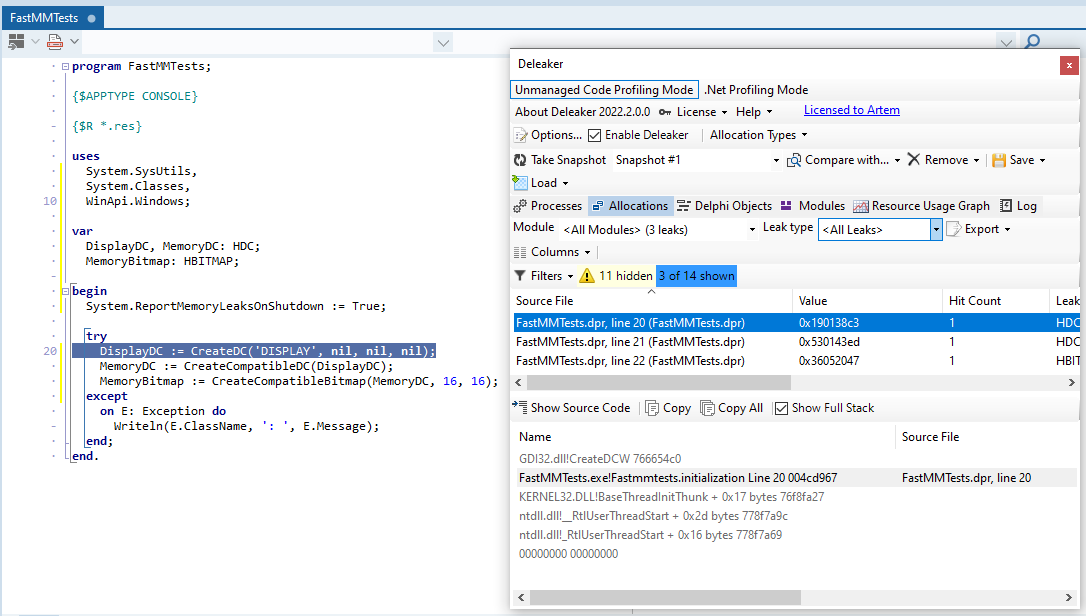Click the Show Source Code icon
This screenshot has height=616, width=1086.
(521, 407)
